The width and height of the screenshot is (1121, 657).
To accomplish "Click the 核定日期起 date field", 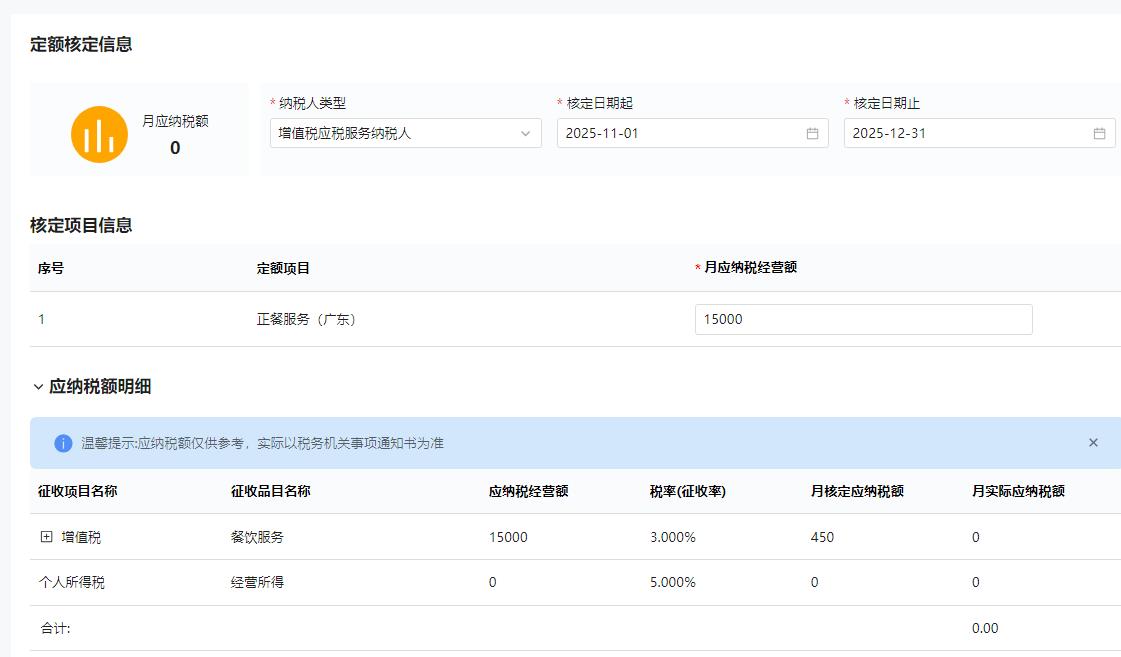I will coord(680,134).
